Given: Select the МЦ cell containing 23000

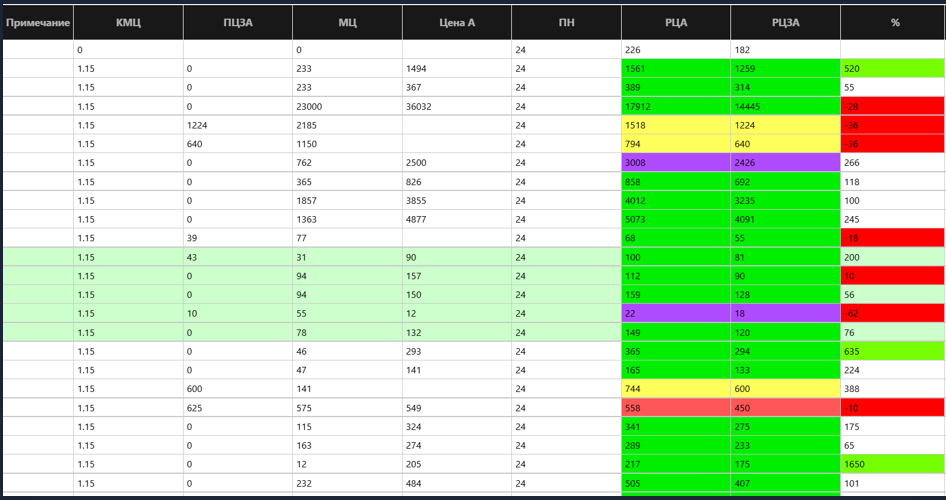Looking at the screenshot, I should pyautogui.click(x=347, y=106).
